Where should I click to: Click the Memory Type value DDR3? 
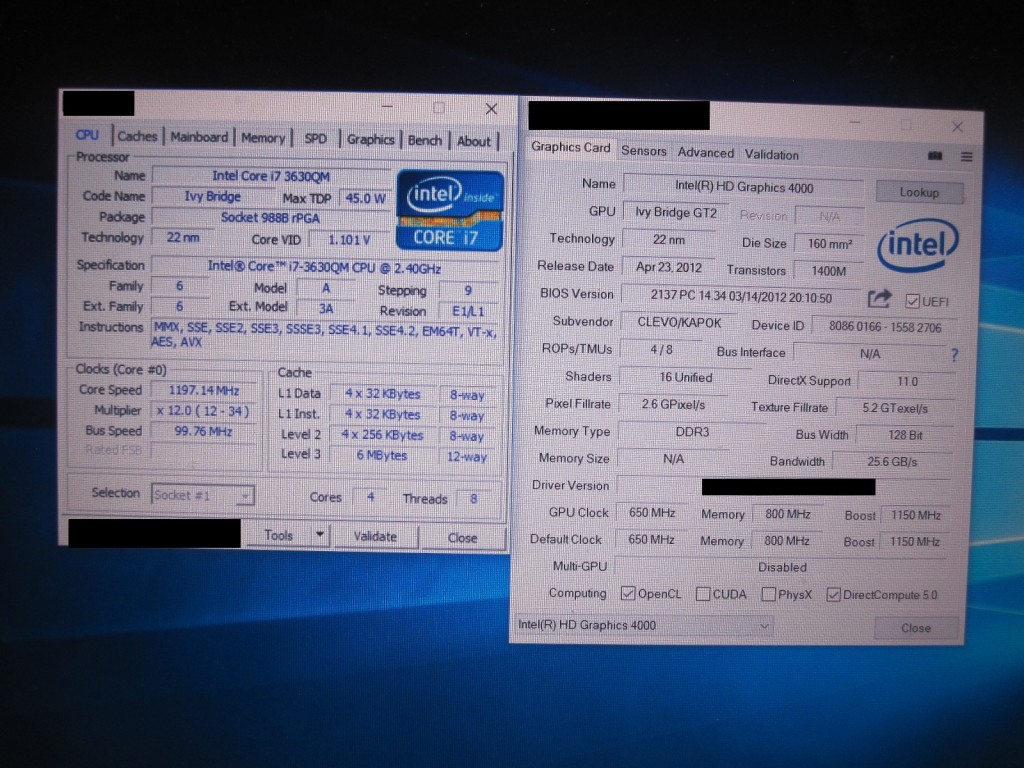point(692,432)
